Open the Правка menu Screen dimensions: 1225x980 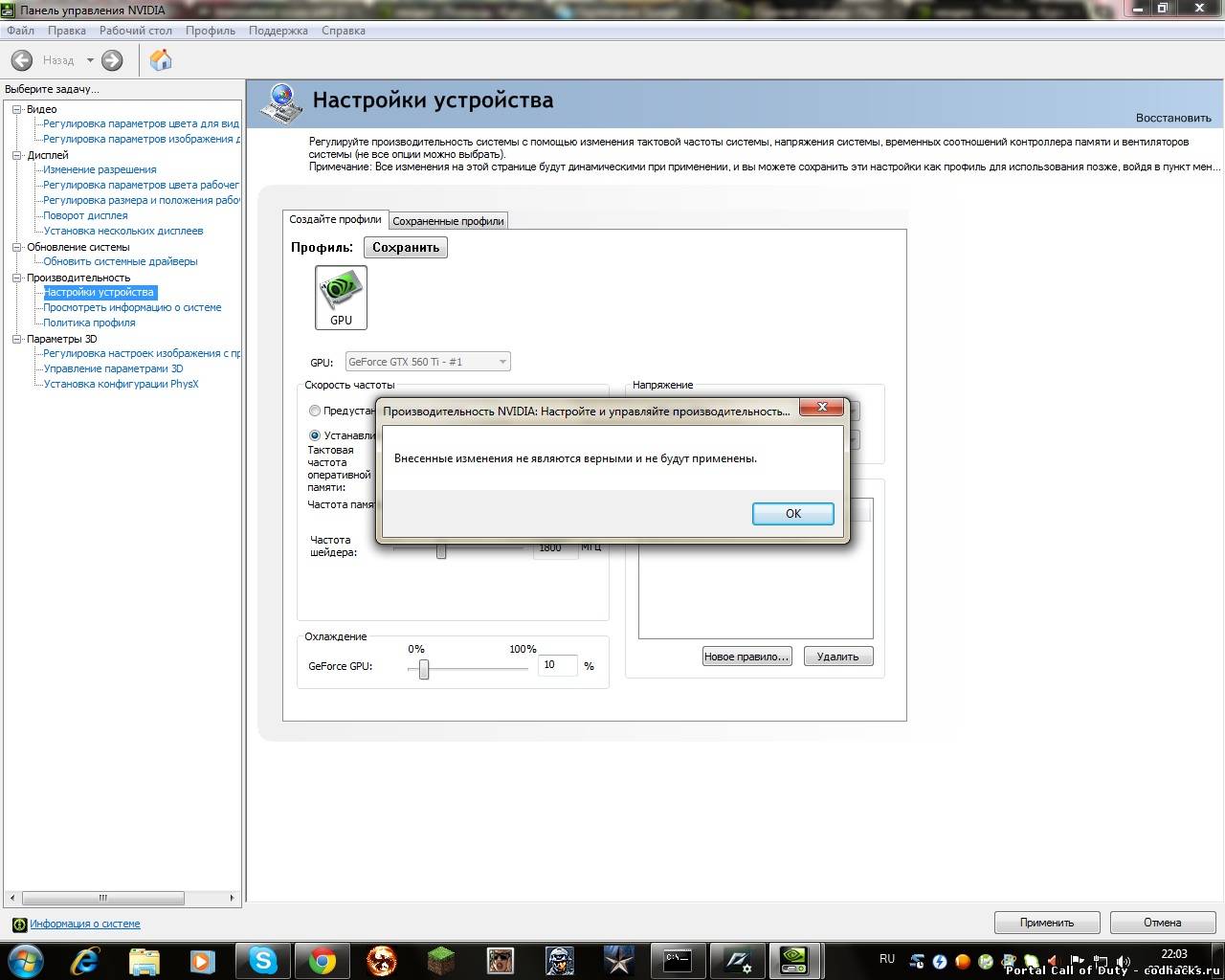[x=67, y=31]
